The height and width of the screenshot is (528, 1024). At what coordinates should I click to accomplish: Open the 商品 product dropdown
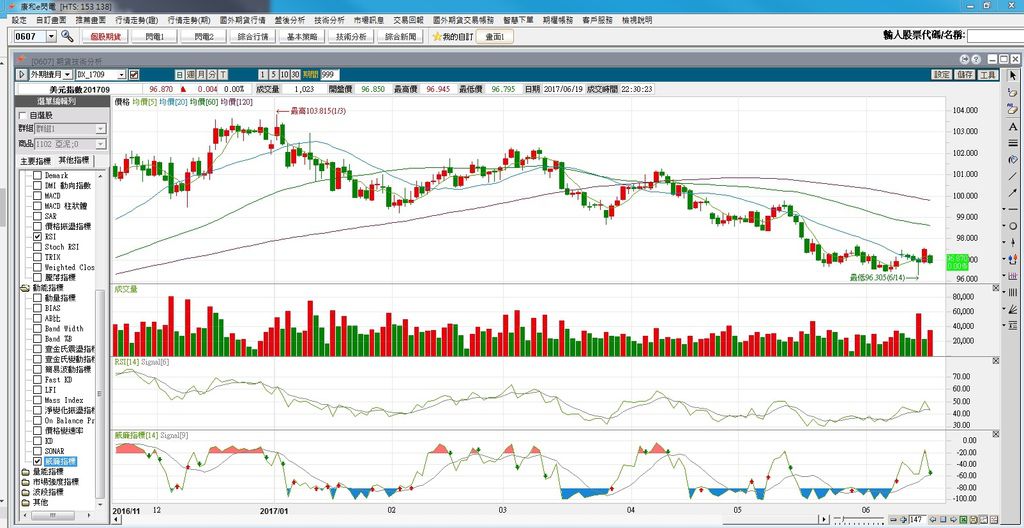[101, 144]
